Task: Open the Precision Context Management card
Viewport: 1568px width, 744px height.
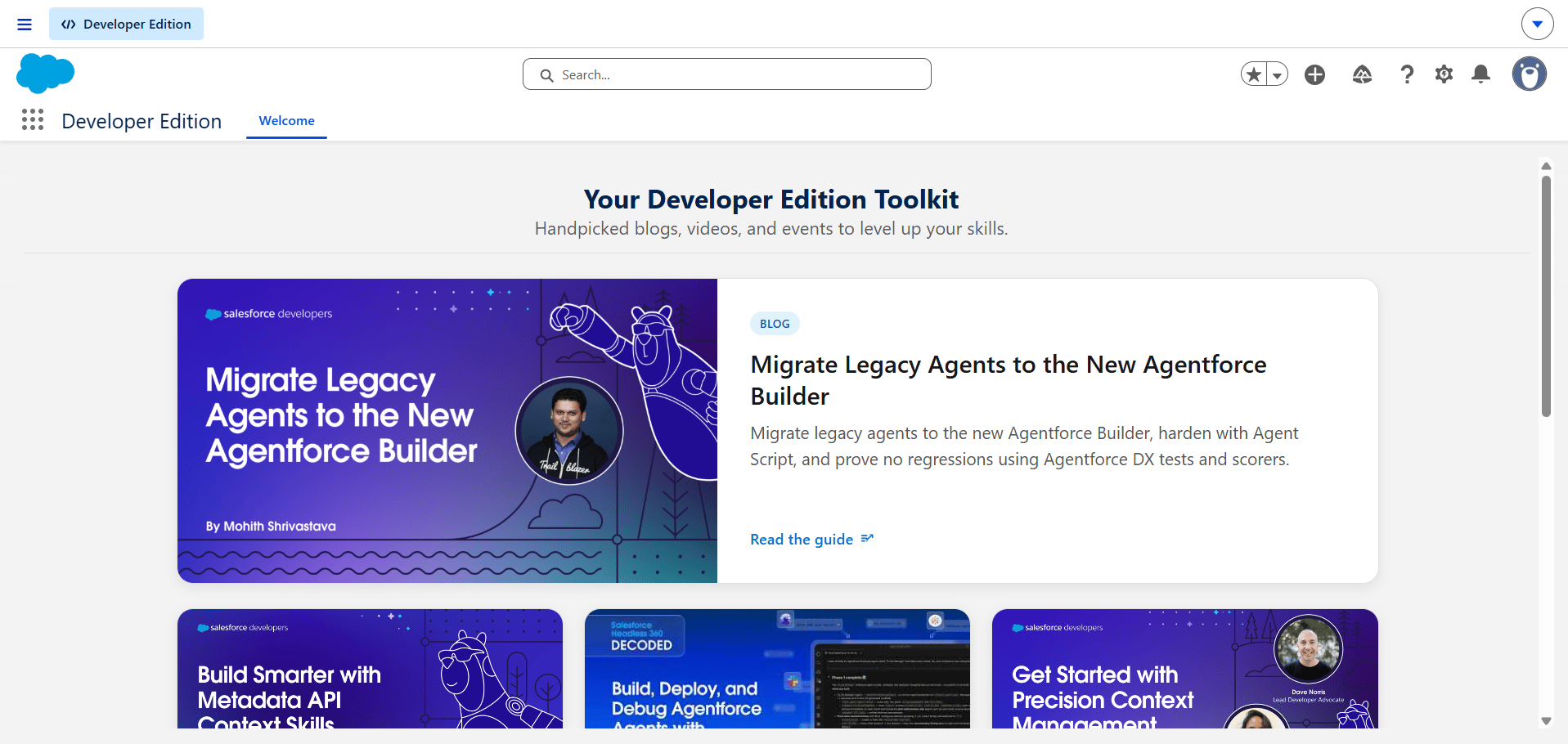Action: [1184, 669]
